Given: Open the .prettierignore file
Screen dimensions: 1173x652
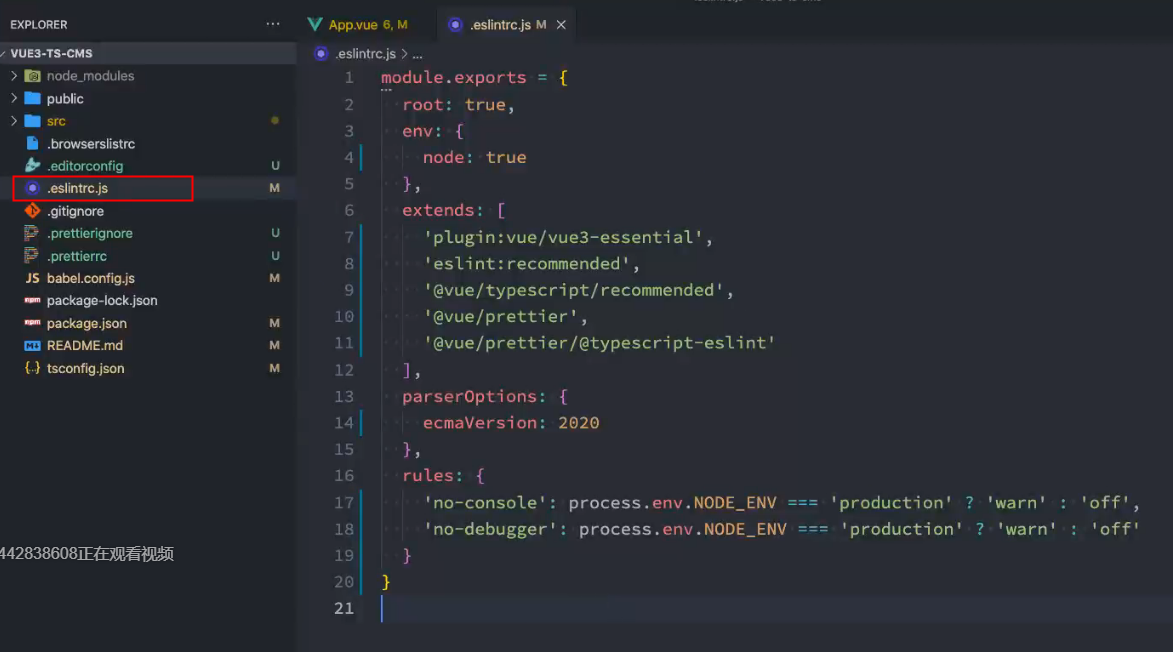Looking at the screenshot, I should tap(89, 233).
